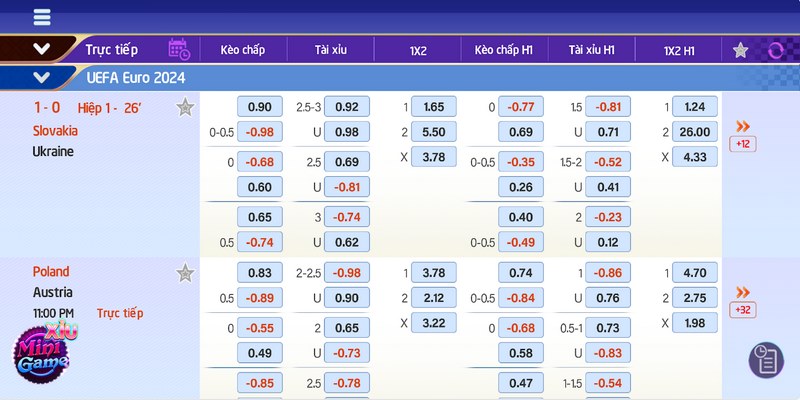Select the 26.00 odds in 1X2 H1
Image resolution: width=800 pixels, height=400 pixels.
coord(694,132)
